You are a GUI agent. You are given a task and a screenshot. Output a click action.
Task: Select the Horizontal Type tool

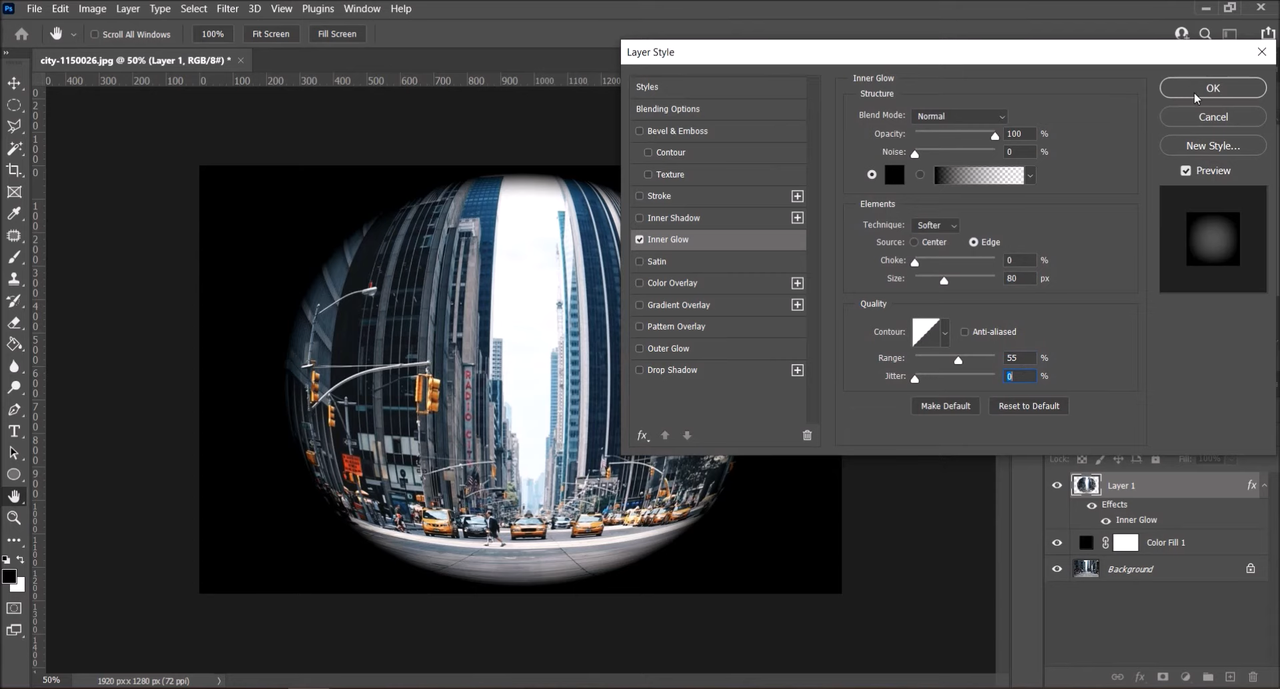pyautogui.click(x=14, y=431)
